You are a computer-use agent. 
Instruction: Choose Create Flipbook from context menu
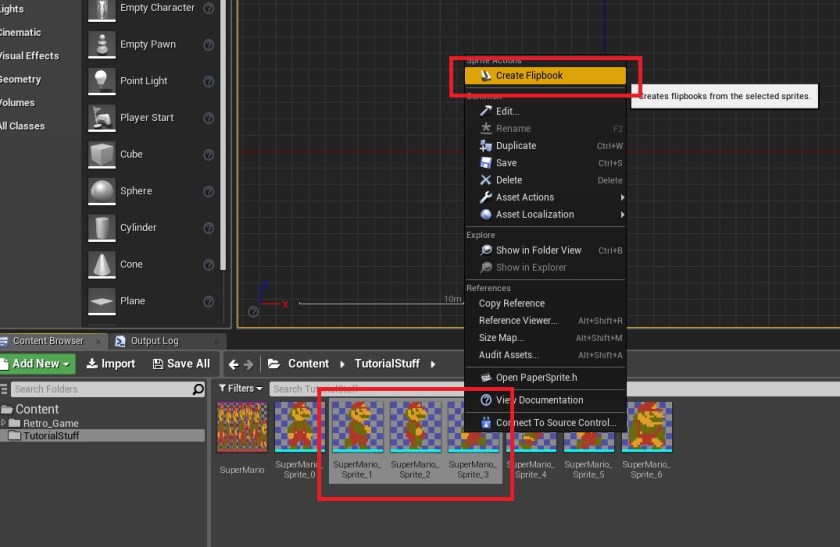(x=545, y=75)
